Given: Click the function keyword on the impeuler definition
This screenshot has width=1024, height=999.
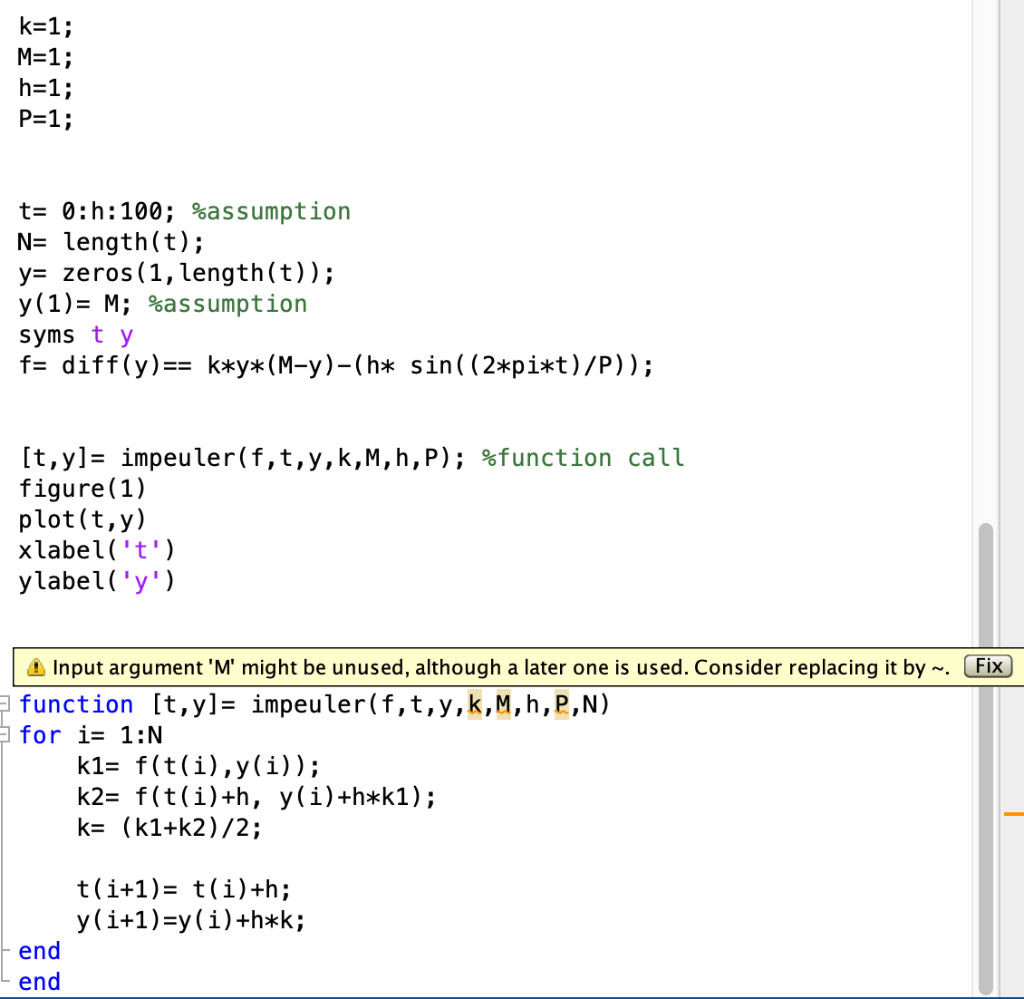Looking at the screenshot, I should tap(75, 704).
